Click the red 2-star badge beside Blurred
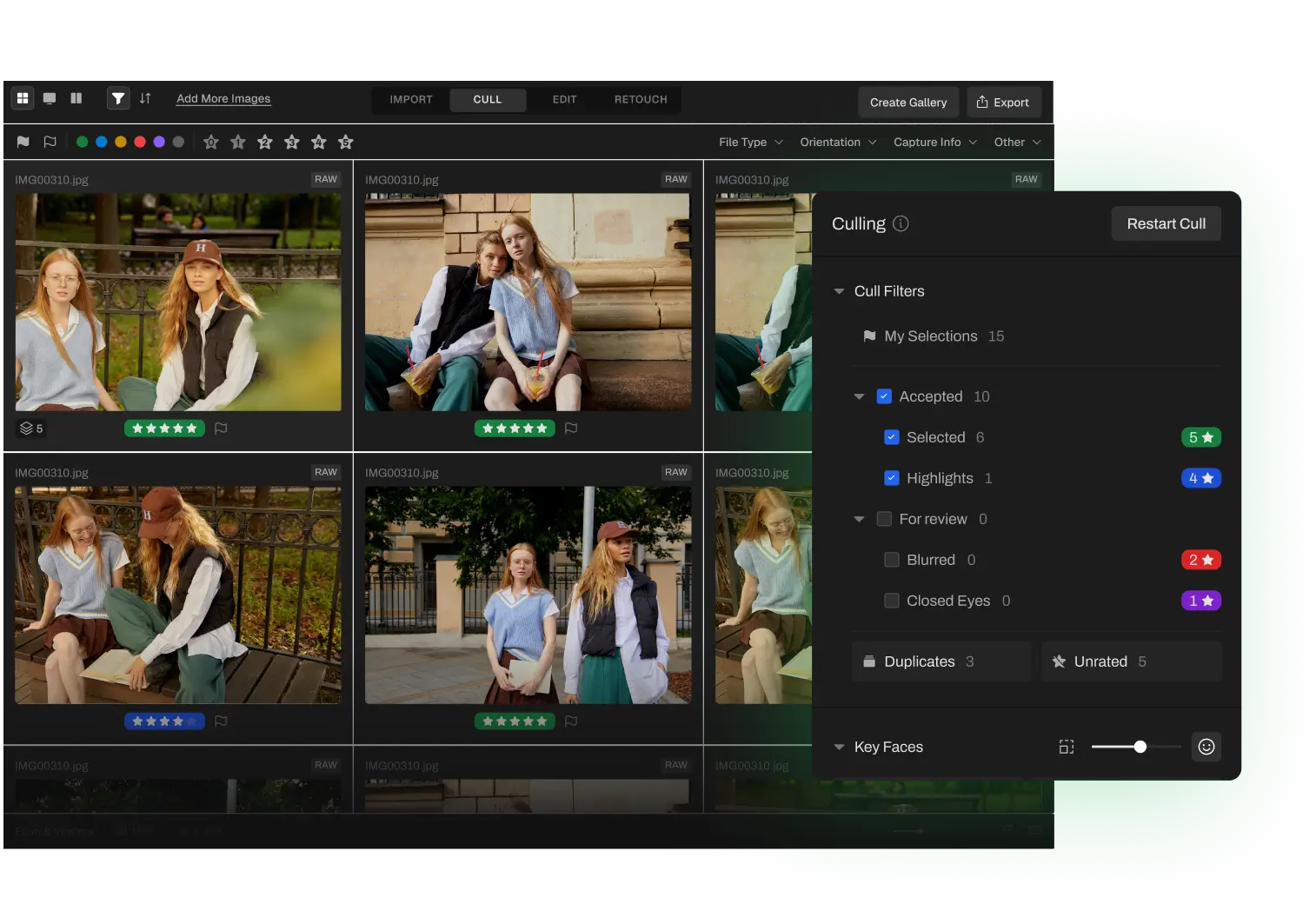Screen dimensions: 1316x911 tap(1201, 560)
